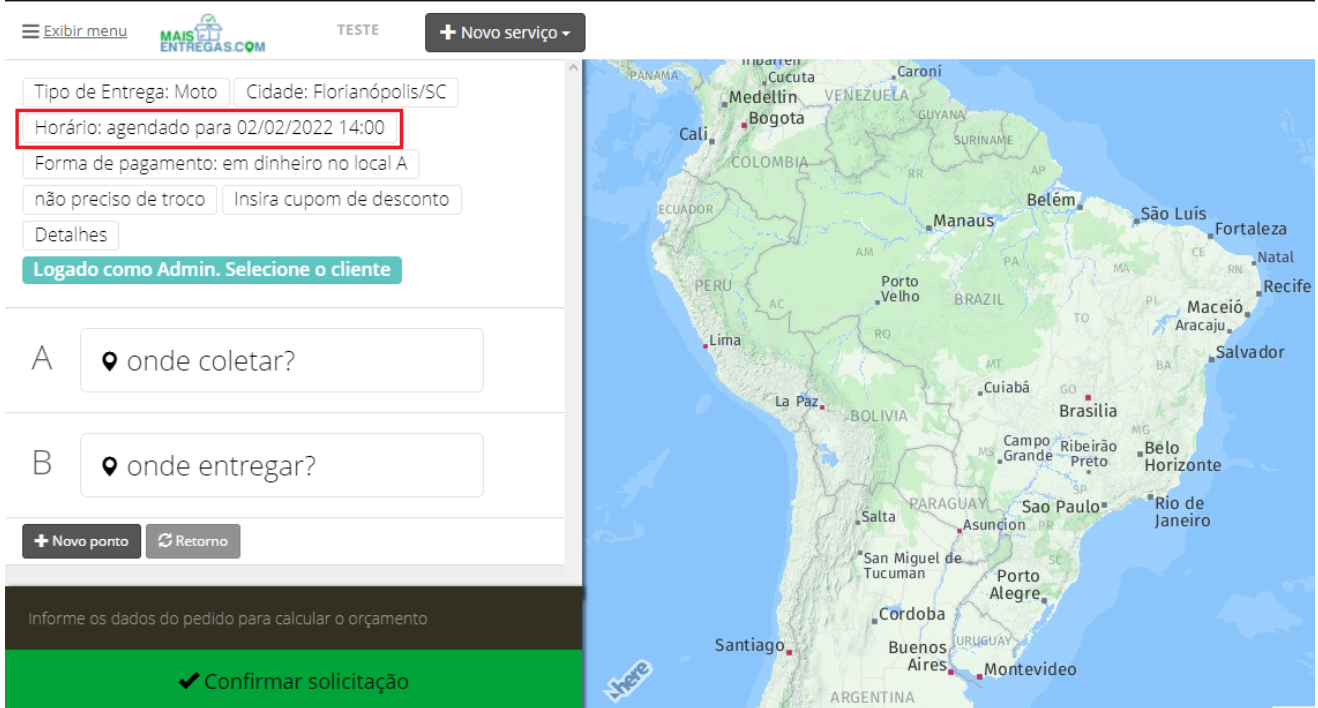Click "Montevideo" on the map
1318x708 pixels.
[1030, 669]
